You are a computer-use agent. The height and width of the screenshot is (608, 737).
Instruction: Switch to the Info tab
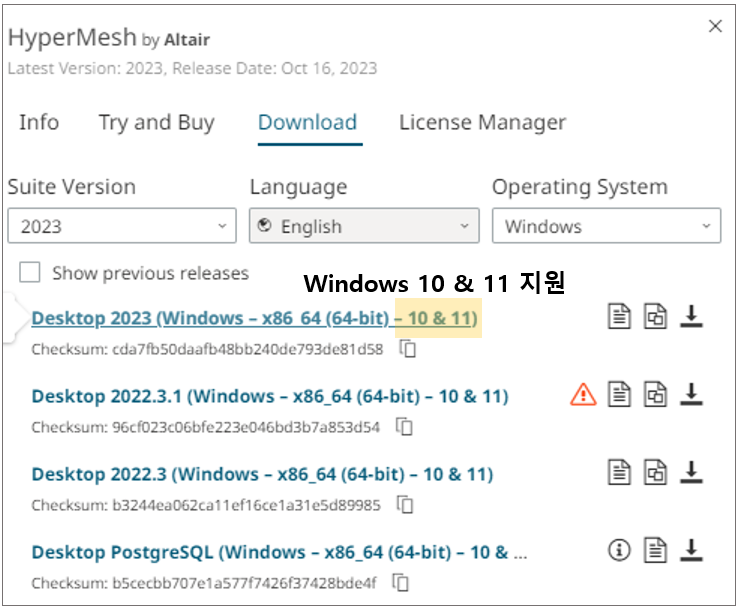coord(39,122)
